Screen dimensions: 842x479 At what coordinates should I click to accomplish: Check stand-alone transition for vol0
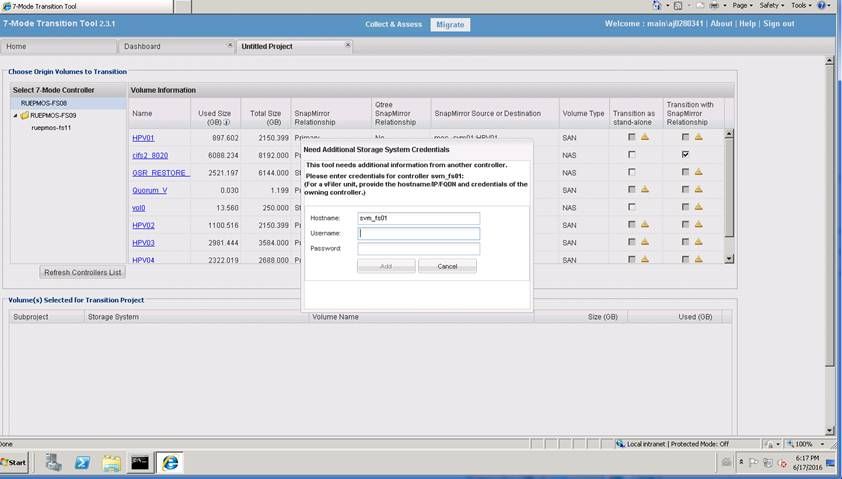tap(631, 208)
